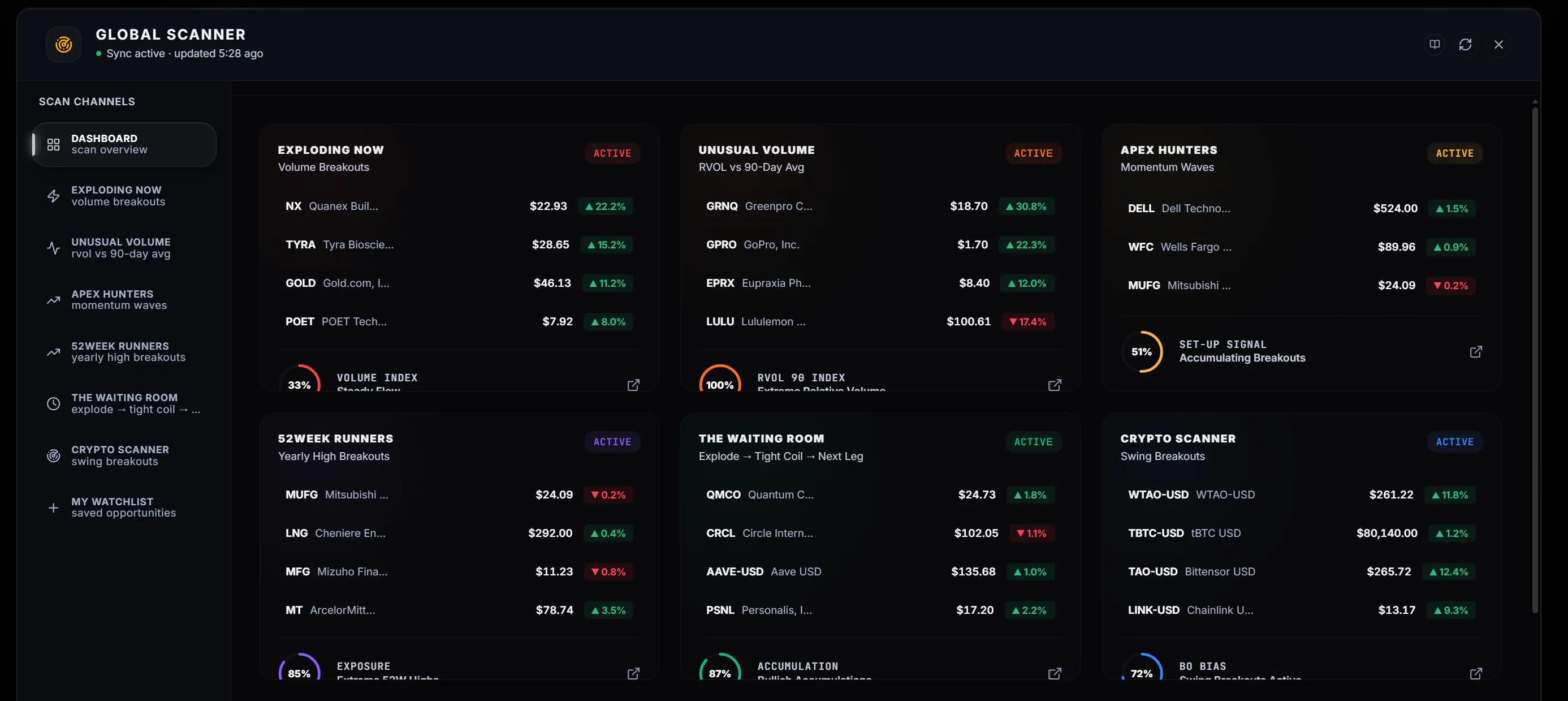This screenshot has width=1568, height=701.
Task: Click the Dashboard grid icon in sidebar
Action: point(54,144)
